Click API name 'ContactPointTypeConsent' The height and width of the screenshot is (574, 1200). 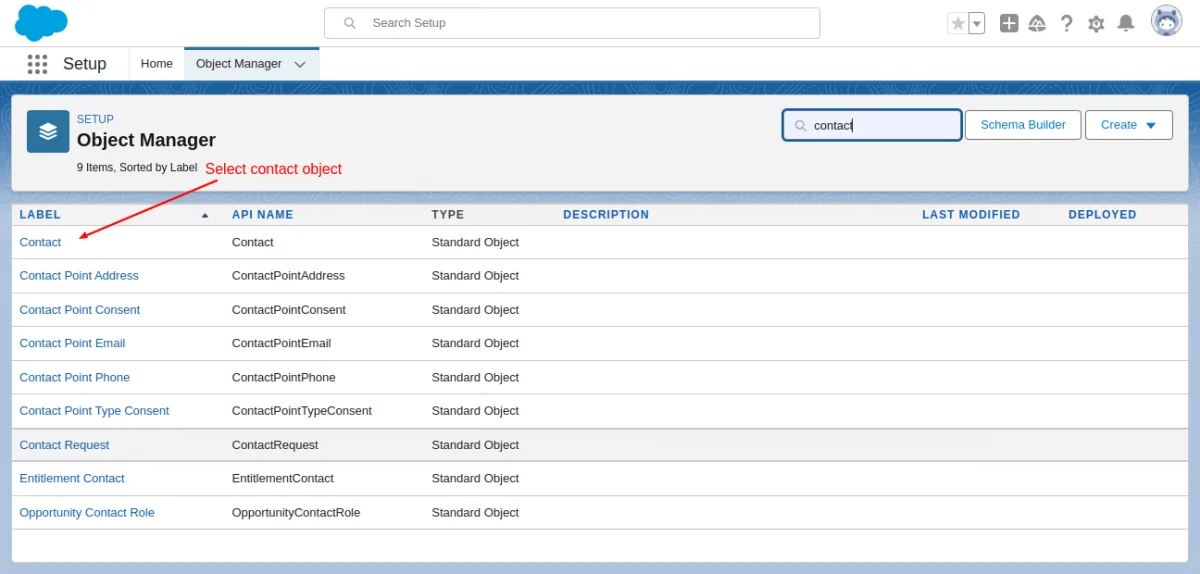[x=302, y=410]
